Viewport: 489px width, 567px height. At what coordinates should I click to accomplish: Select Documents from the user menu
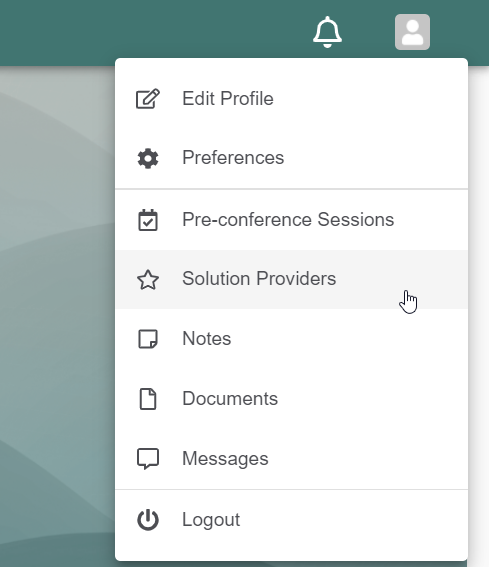(292, 399)
